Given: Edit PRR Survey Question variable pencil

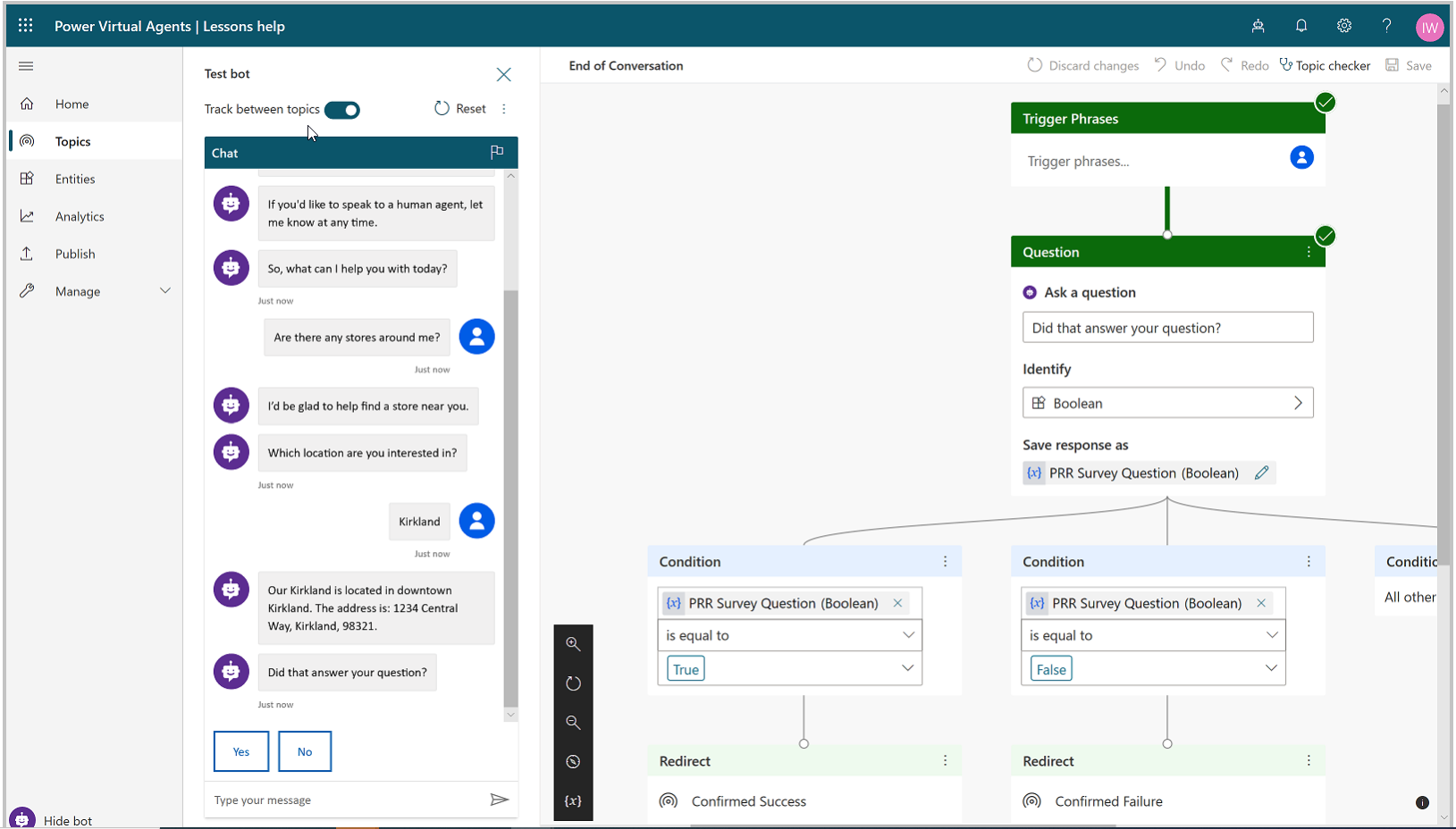Looking at the screenshot, I should tap(1261, 473).
